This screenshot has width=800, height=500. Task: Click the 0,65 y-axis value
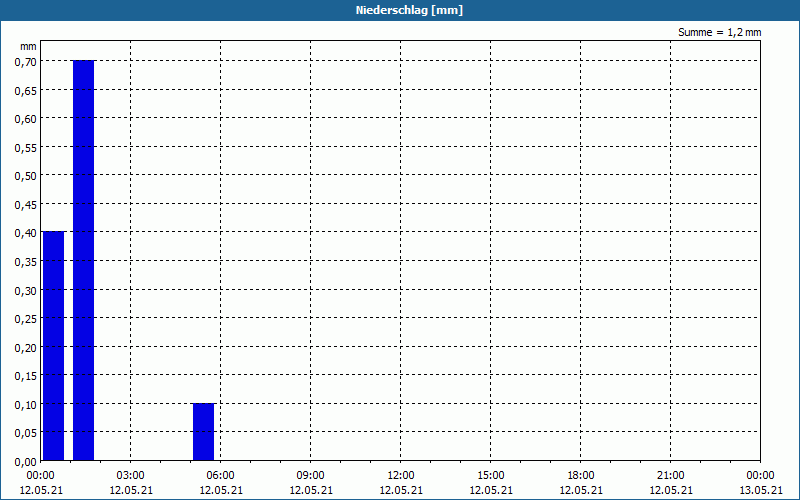[x=26, y=91]
